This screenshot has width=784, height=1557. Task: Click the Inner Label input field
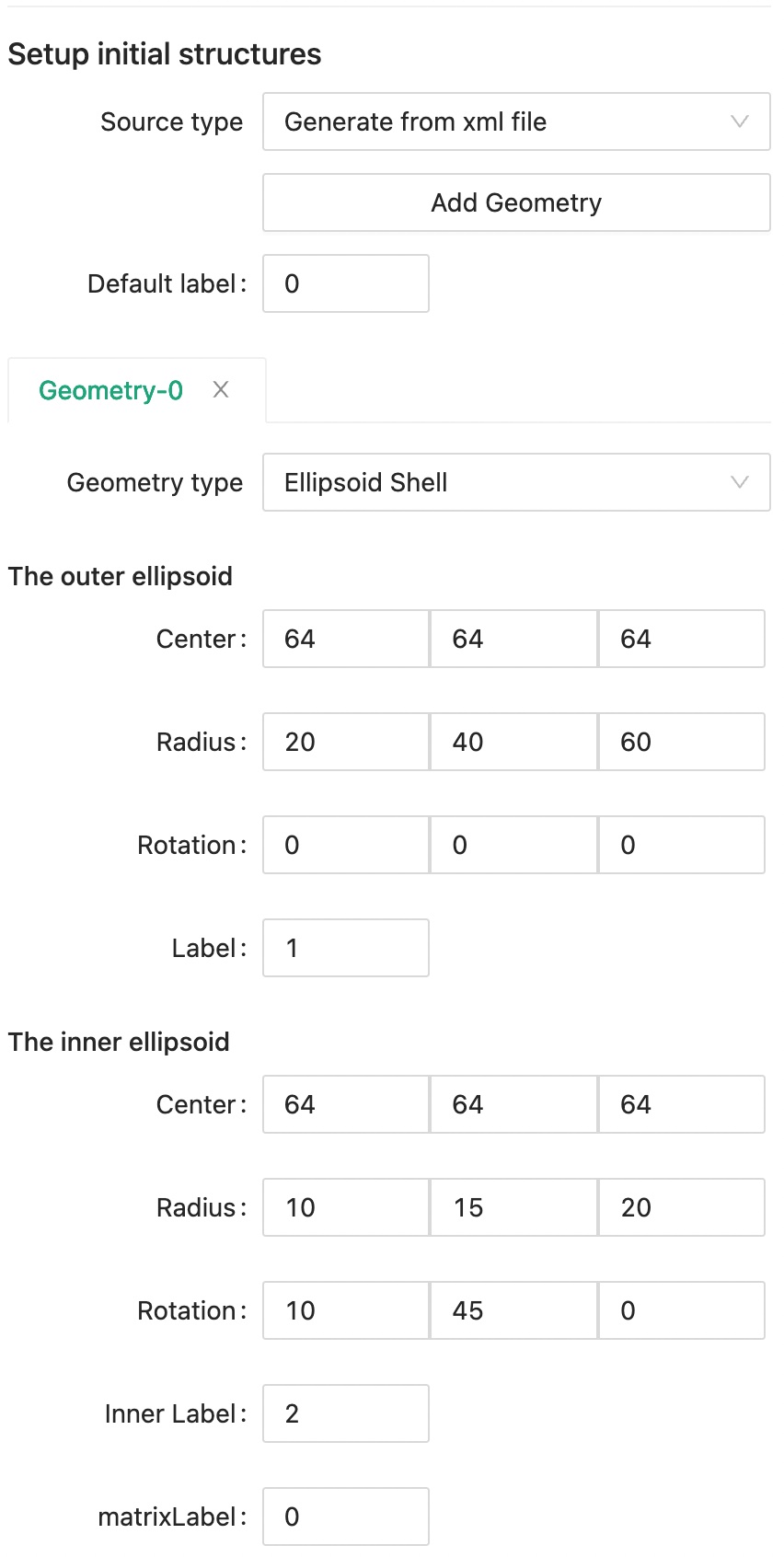346,1413
